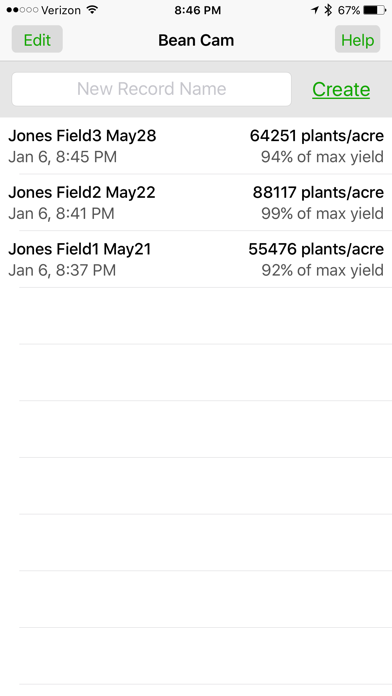The height and width of the screenshot is (696, 392).
Task: Tap the Edit button
Action: click(37, 40)
